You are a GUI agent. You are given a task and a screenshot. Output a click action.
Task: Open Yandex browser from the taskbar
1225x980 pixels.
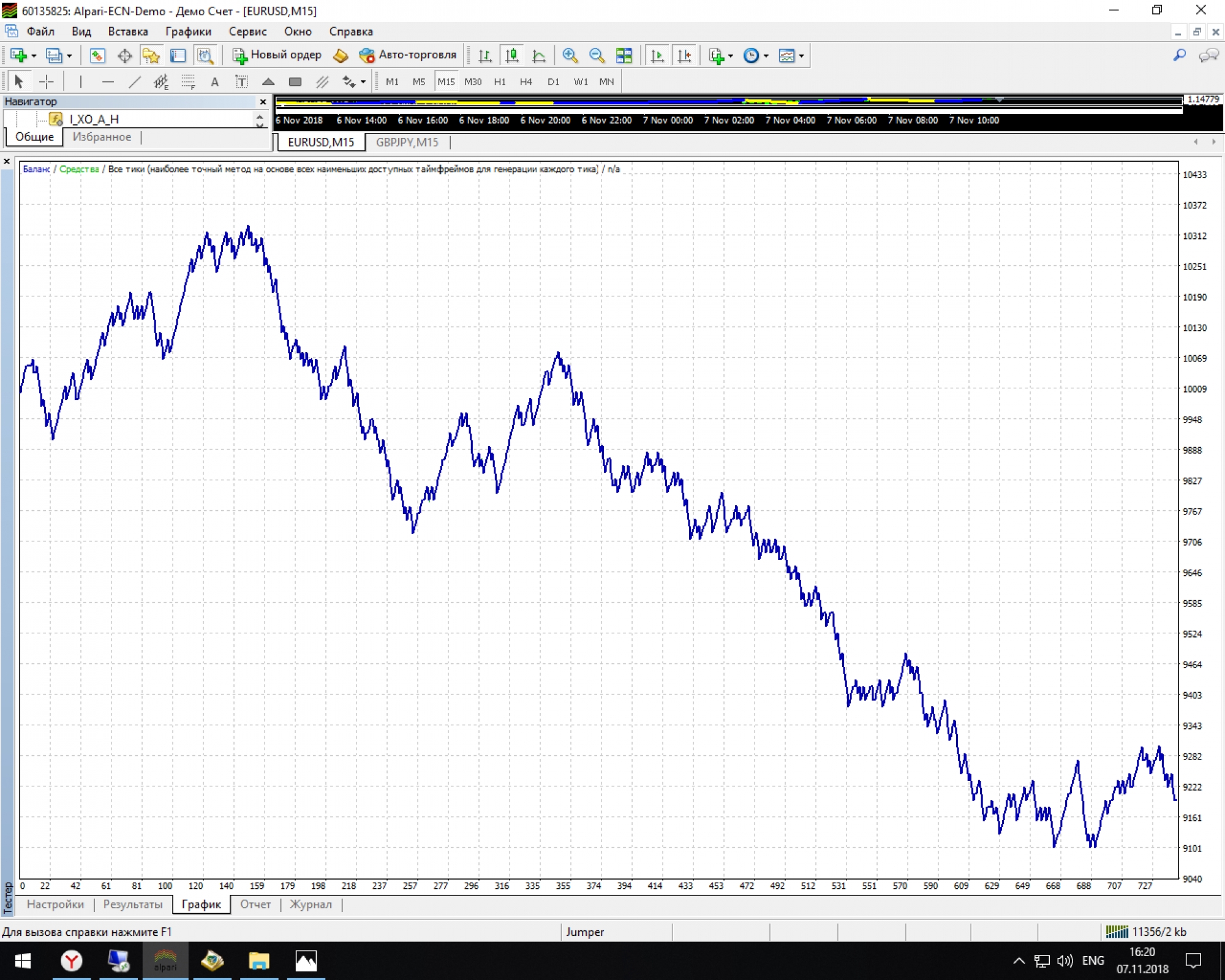(72, 960)
